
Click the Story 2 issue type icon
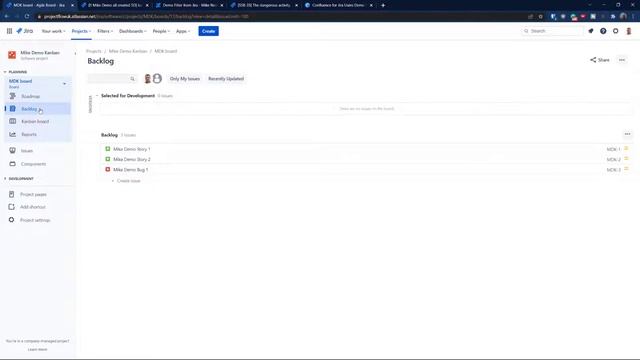click(108, 159)
